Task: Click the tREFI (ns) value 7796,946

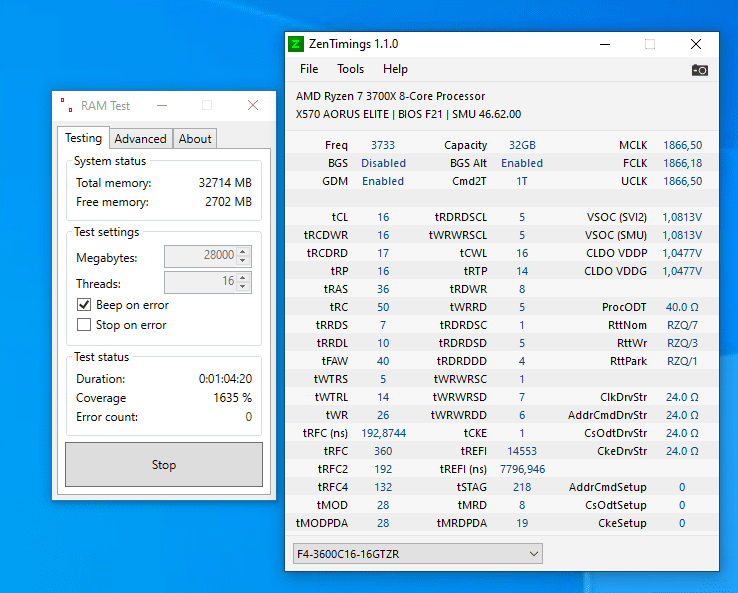Action: pos(522,469)
